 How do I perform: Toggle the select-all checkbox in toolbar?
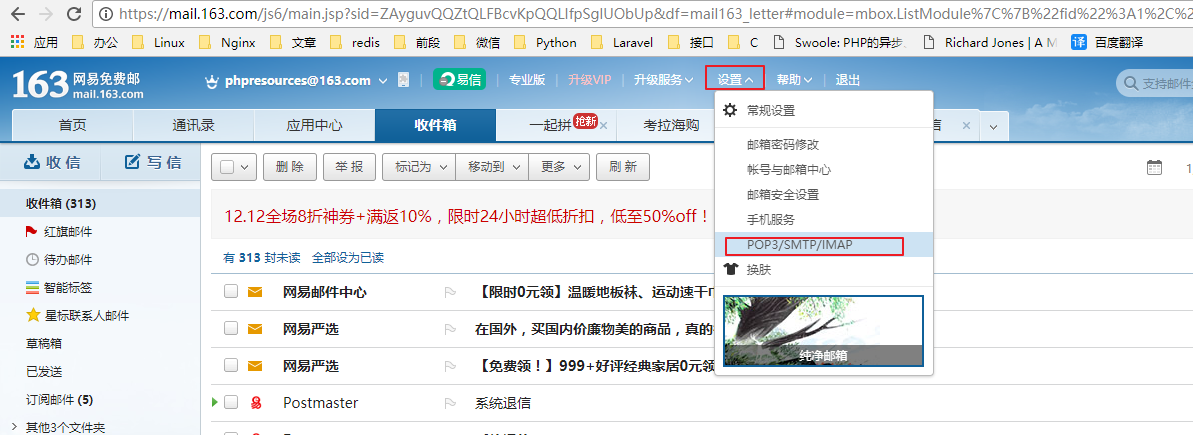[x=227, y=168]
